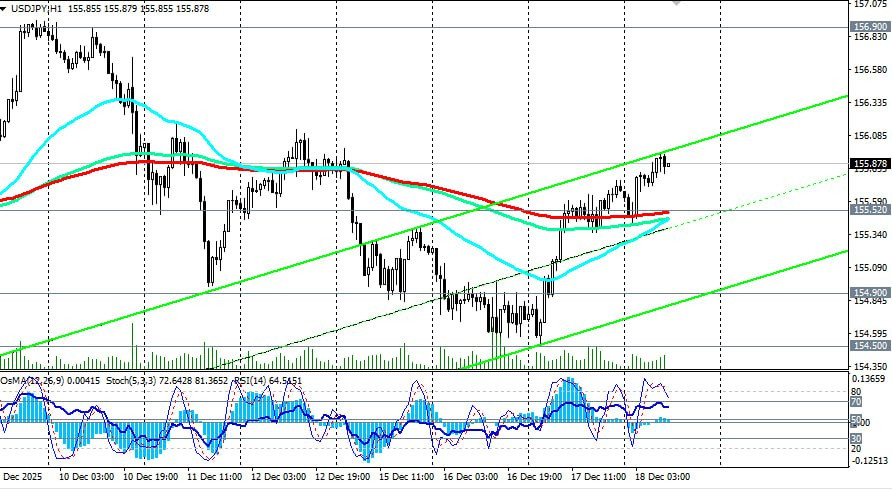Click the 154.900 horizontal level label
892x490 pixels.
click(x=870, y=293)
